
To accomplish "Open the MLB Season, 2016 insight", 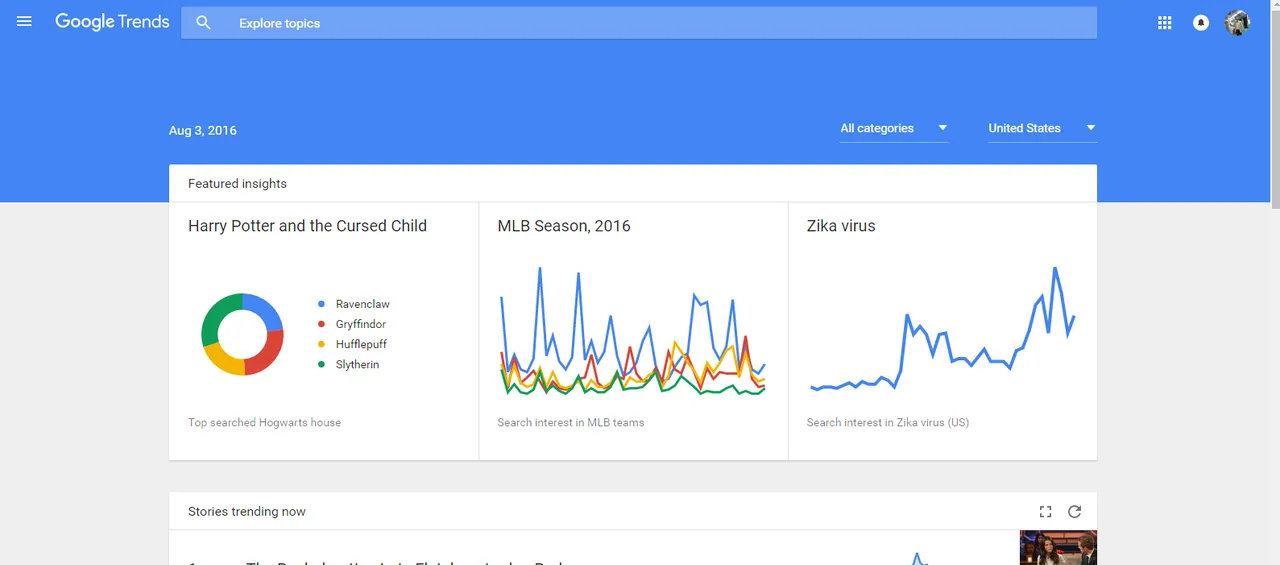I will (633, 331).
